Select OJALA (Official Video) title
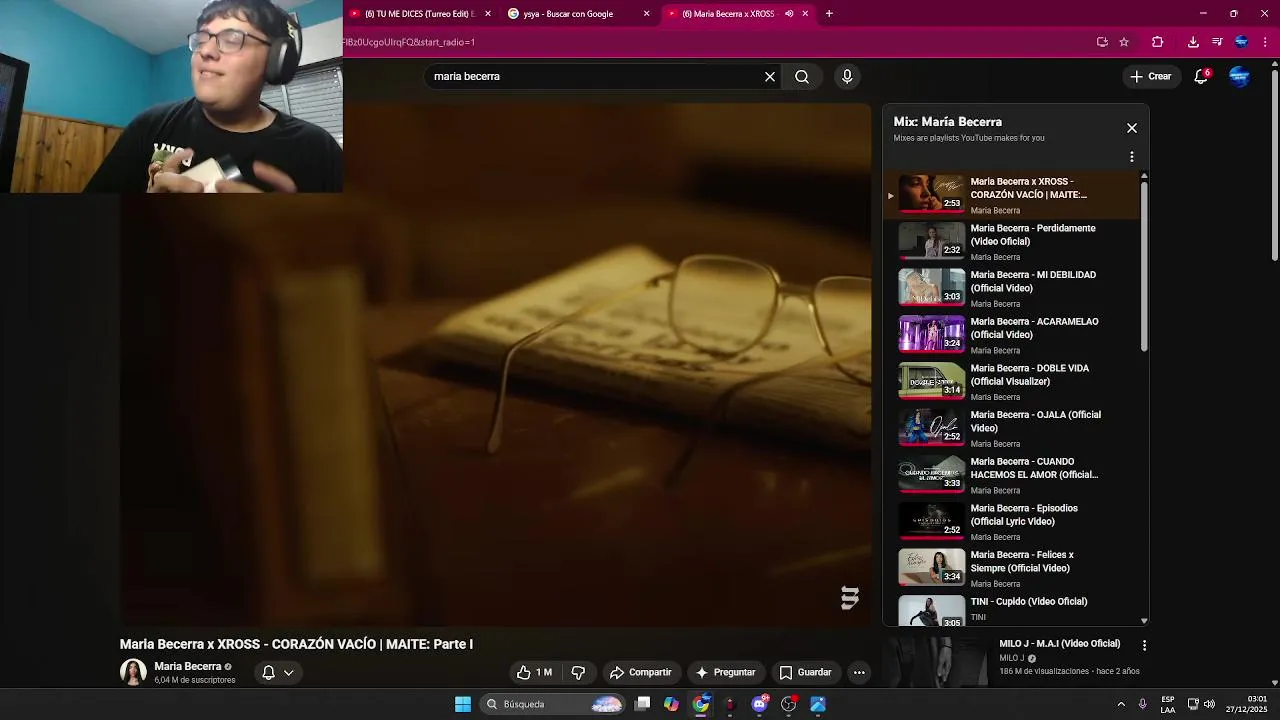This screenshot has width=1280, height=720. click(x=1036, y=421)
